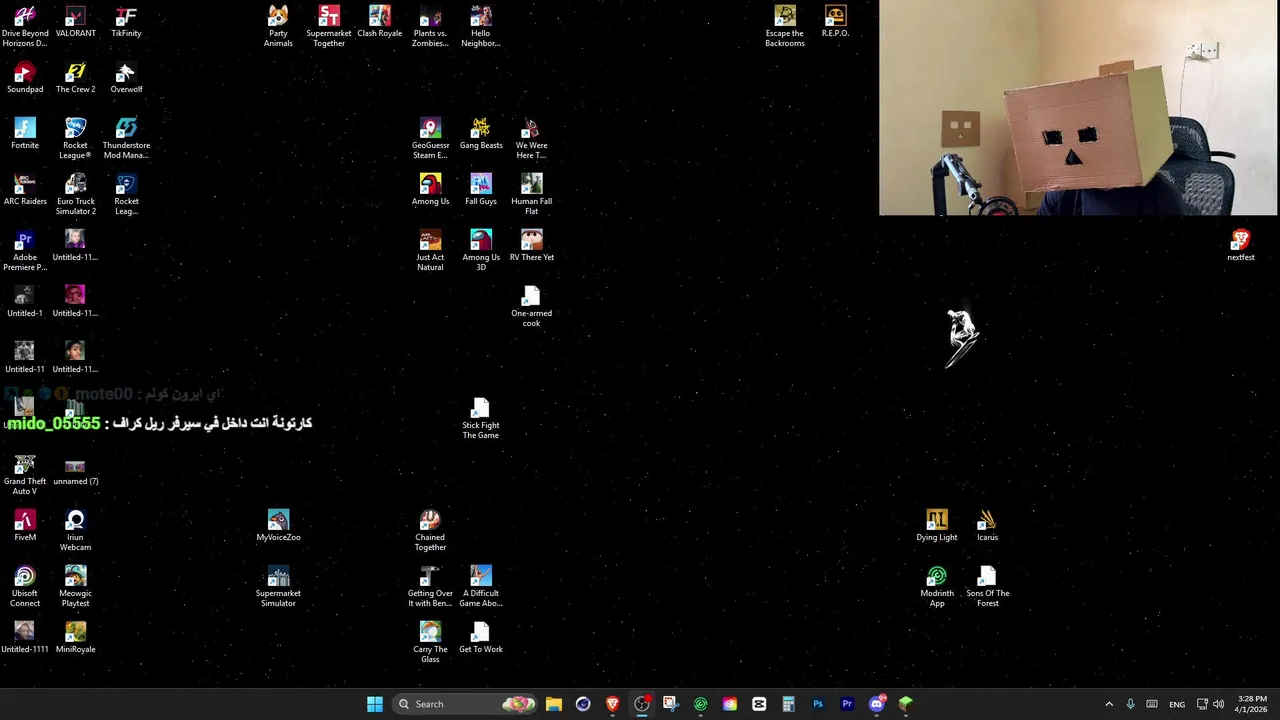Viewport: 1280px width, 720px height.
Task: Open the Clash Royale shortcut
Action: click(380, 22)
